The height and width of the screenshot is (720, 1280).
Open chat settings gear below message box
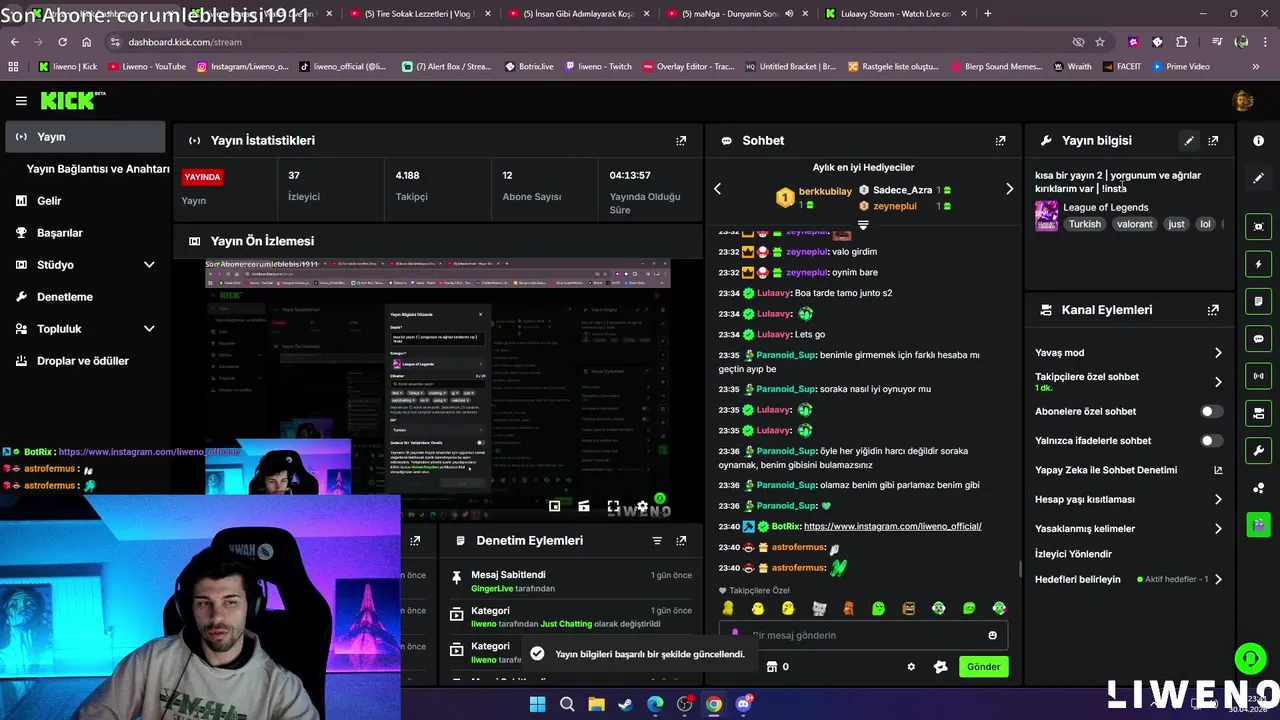tap(911, 667)
